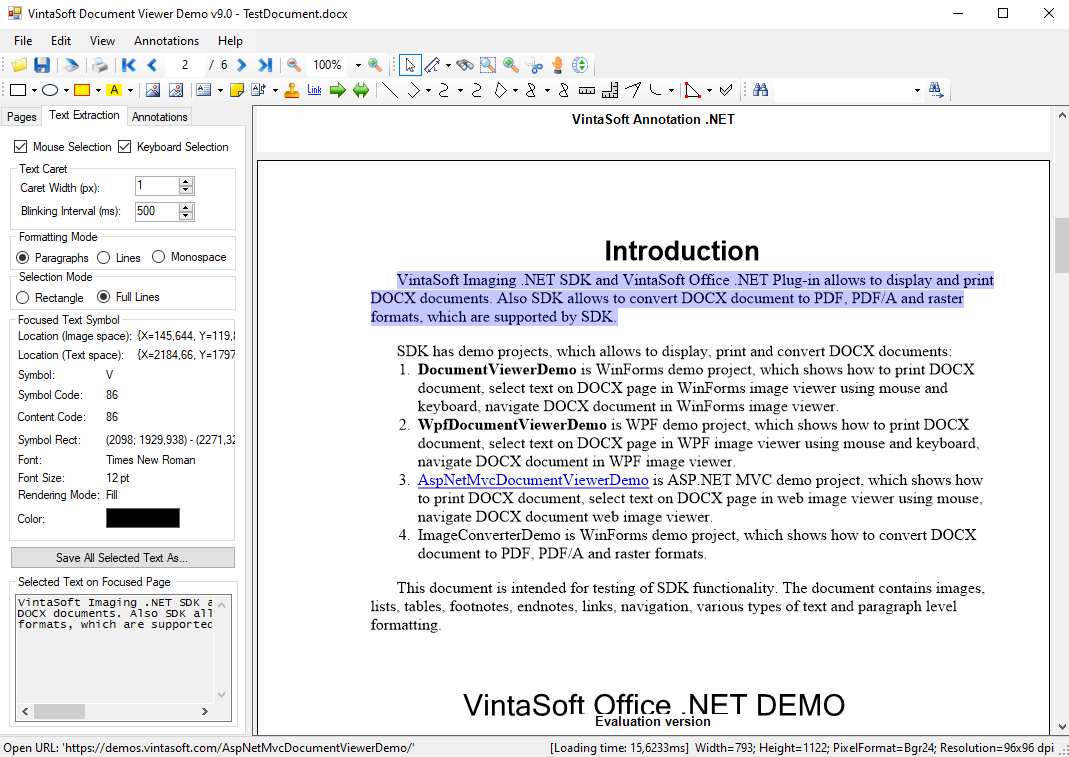Open the zoom level dropdown
Screen dimensions: 1069x757
tap(358, 65)
